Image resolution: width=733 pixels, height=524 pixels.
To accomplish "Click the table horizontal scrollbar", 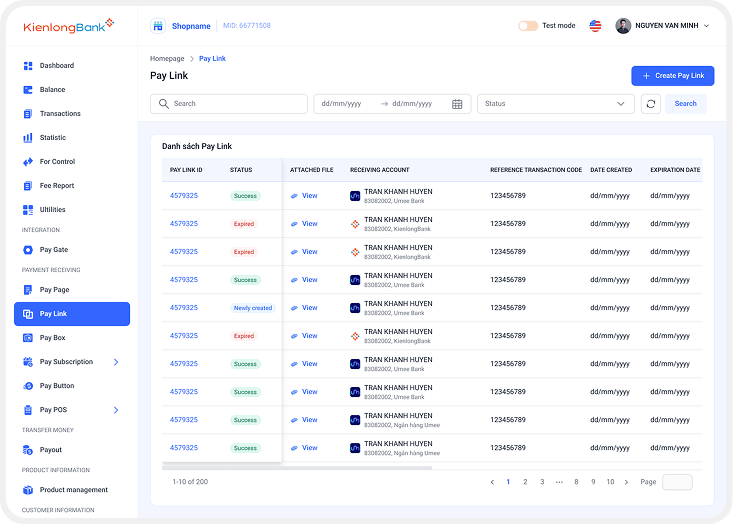I will click(x=297, y=467).
